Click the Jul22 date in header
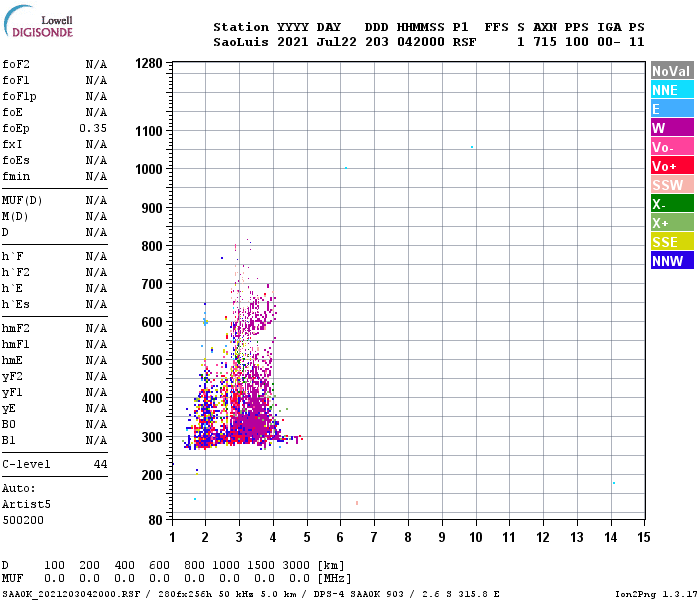Viewport: 700px width, 600px height. [337, 42]
